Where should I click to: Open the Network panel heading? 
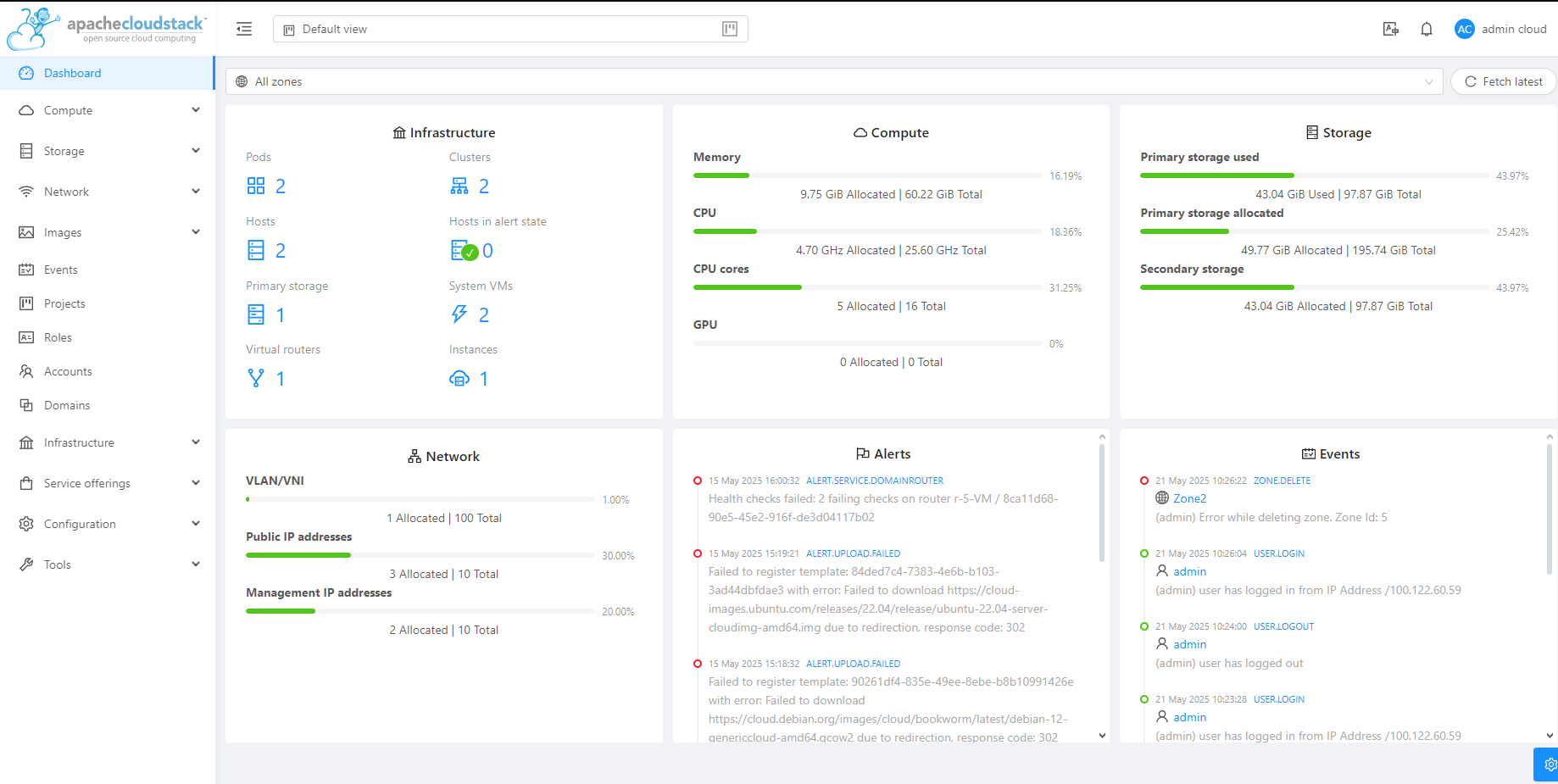[443, 456]
